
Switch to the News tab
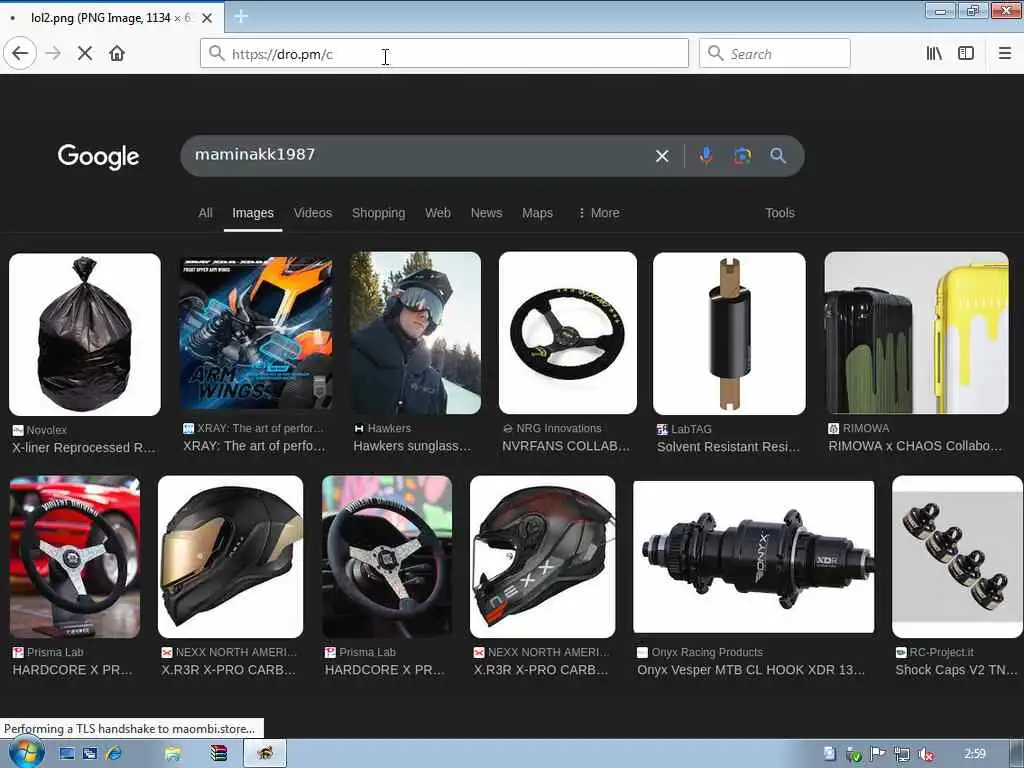pos(487,213)
